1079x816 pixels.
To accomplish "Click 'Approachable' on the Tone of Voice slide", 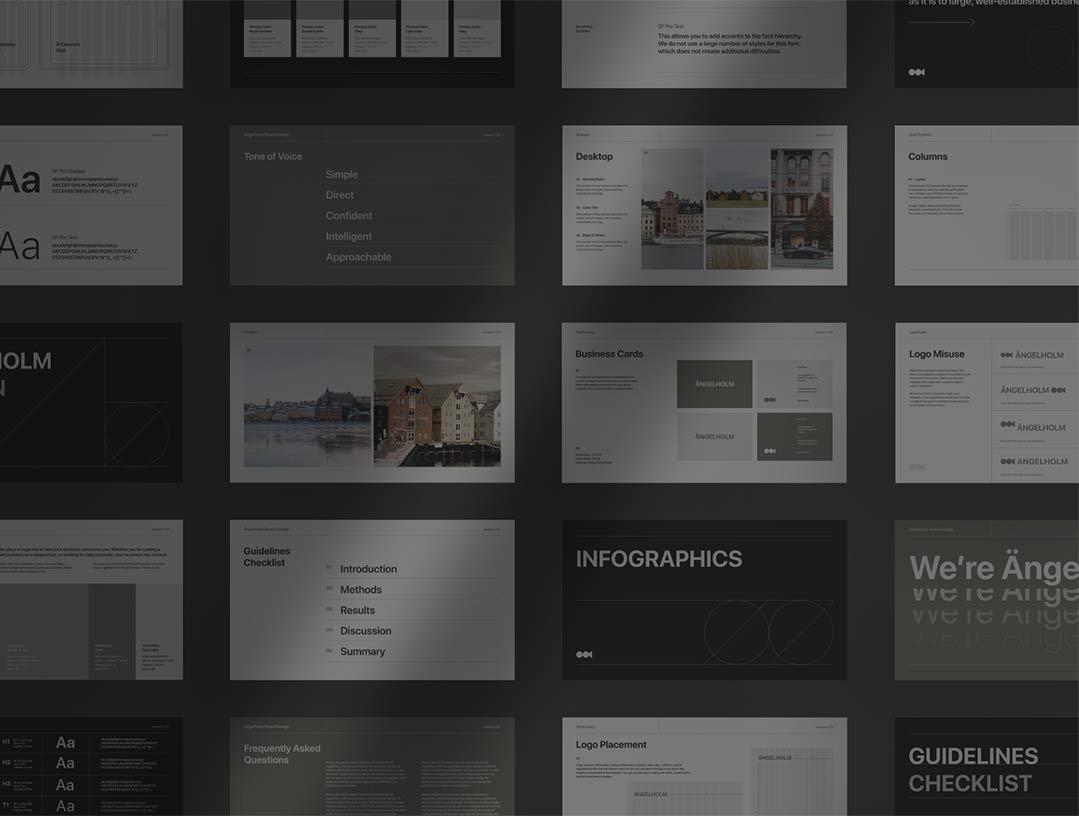I will click(358, 257).
